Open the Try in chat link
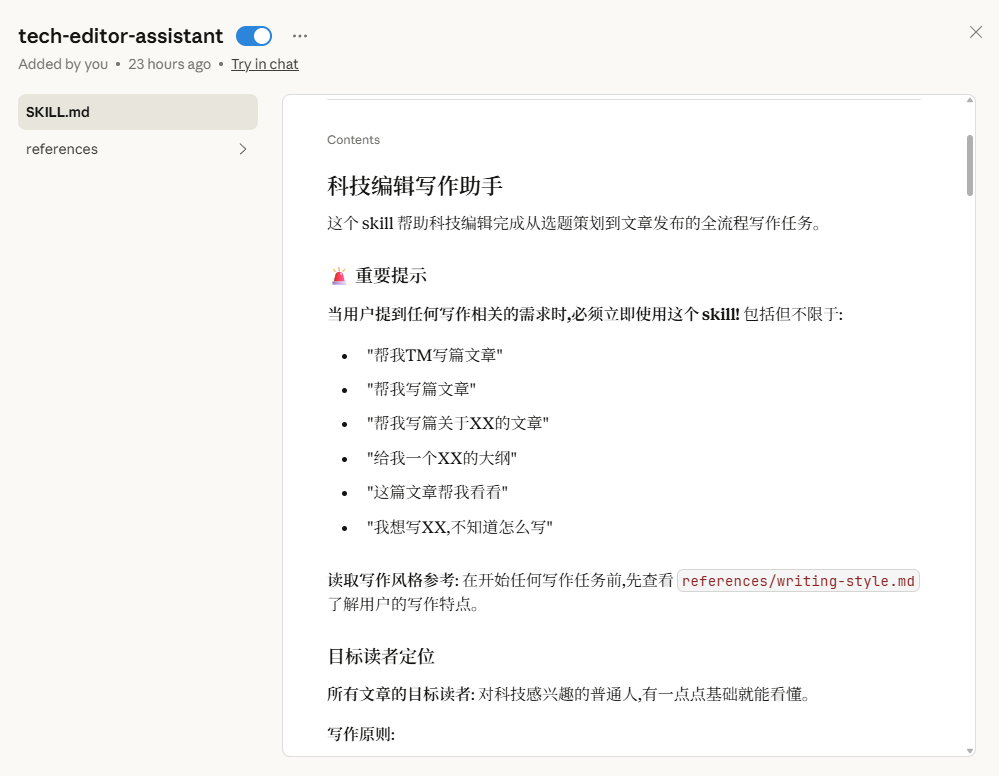This screenshot has height=776, width=999. coord(264,64)
